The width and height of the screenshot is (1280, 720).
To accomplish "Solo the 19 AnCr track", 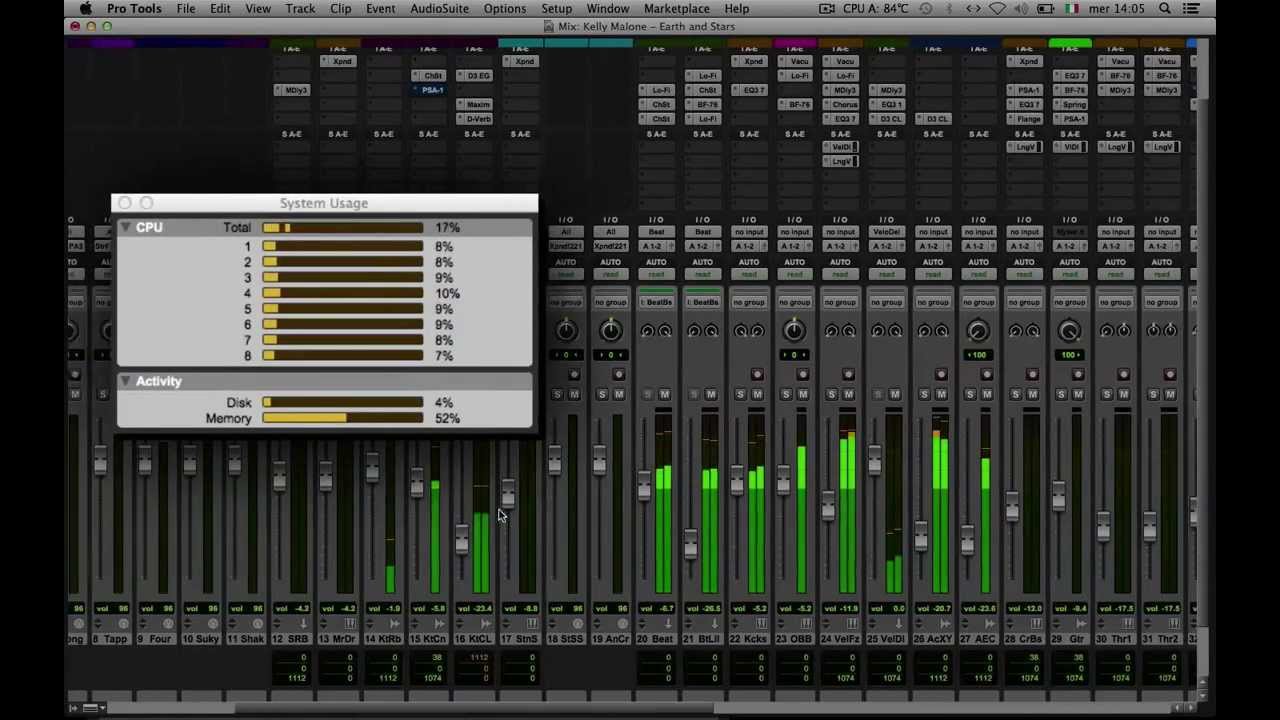I will [x=602, y=394].
